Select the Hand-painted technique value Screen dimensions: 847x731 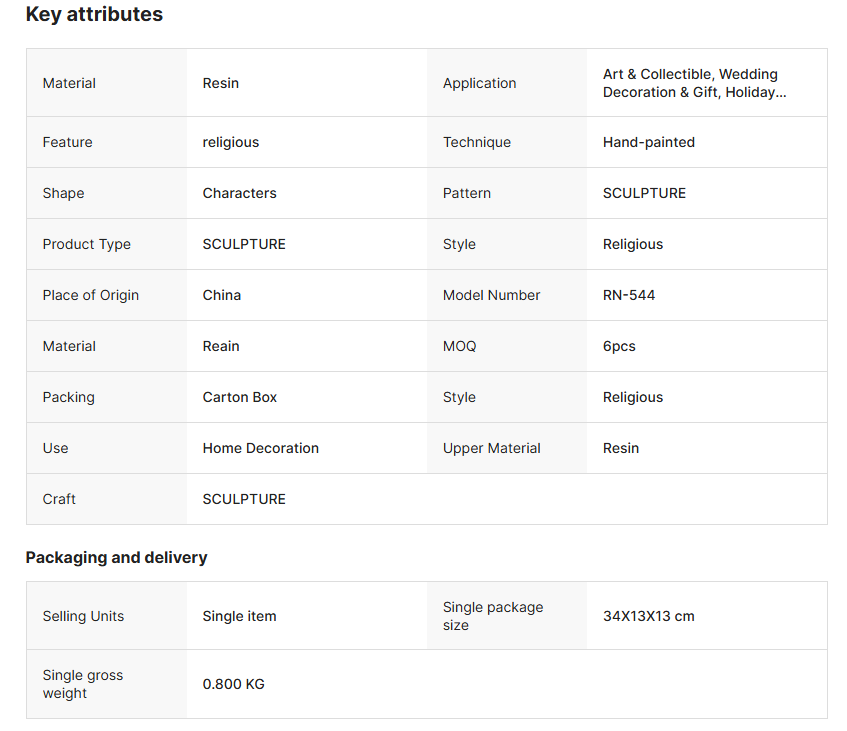click(648, 142)
